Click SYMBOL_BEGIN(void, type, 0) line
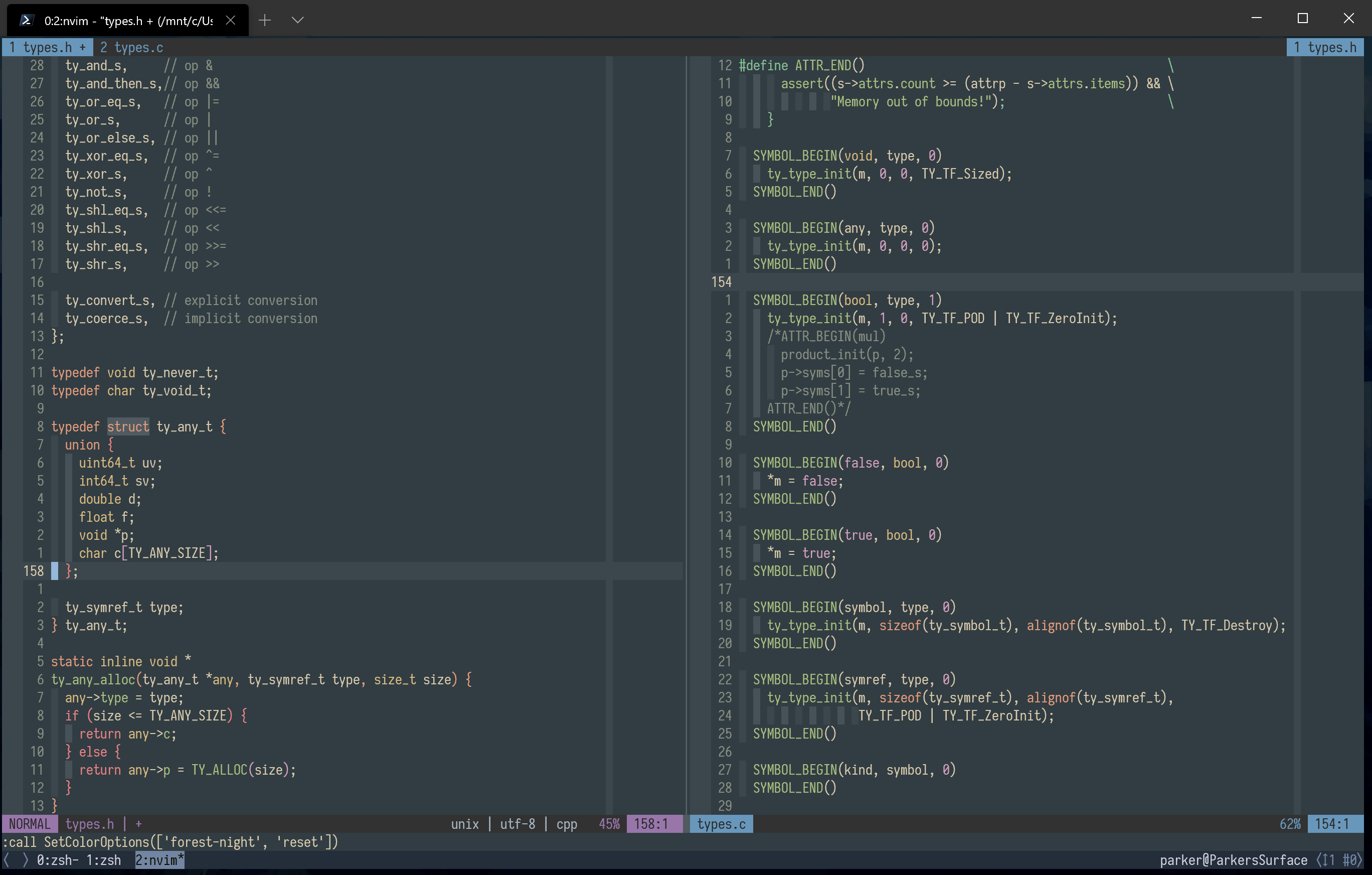The image size is (1372, 875). coord(847,156)
